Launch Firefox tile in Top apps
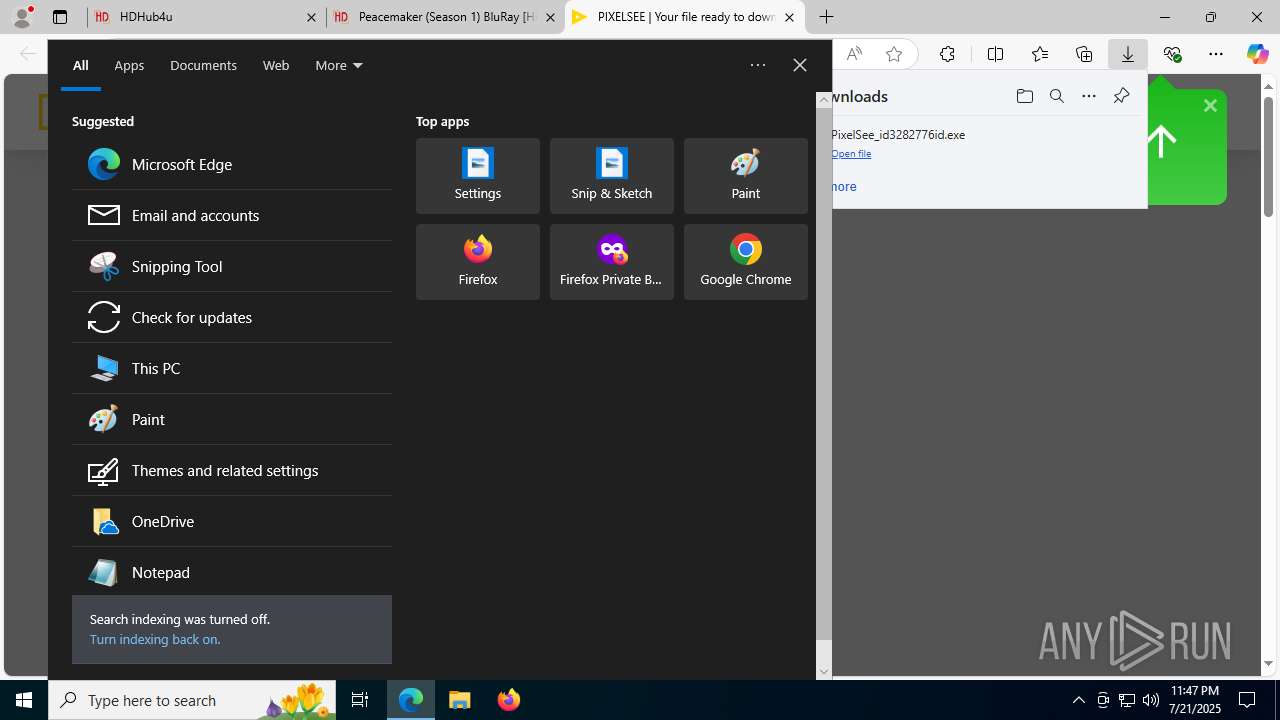 click(x=478, y=262)
